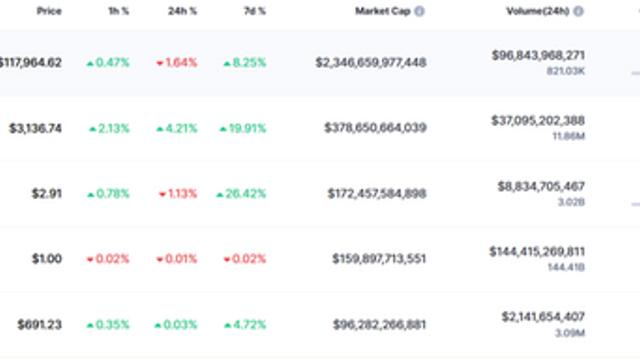Screen dimensions: 640x360
Task: Click the $2.91 price cell
Action: coord(47,193)
